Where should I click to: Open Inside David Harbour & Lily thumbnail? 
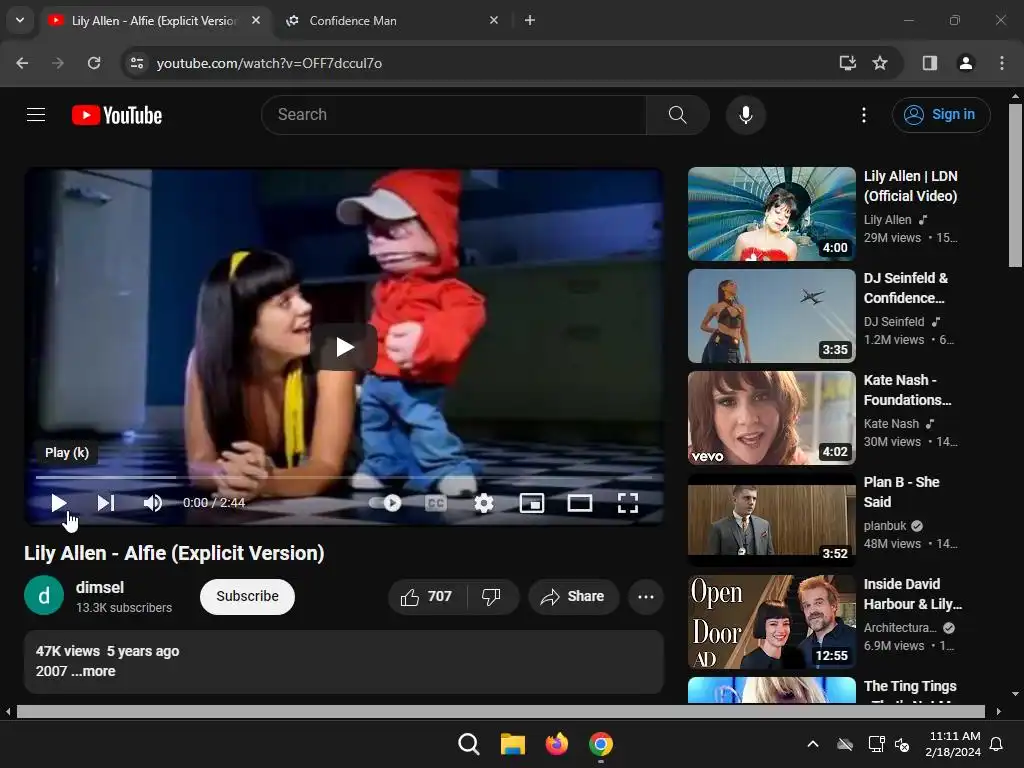coord(771,622)
